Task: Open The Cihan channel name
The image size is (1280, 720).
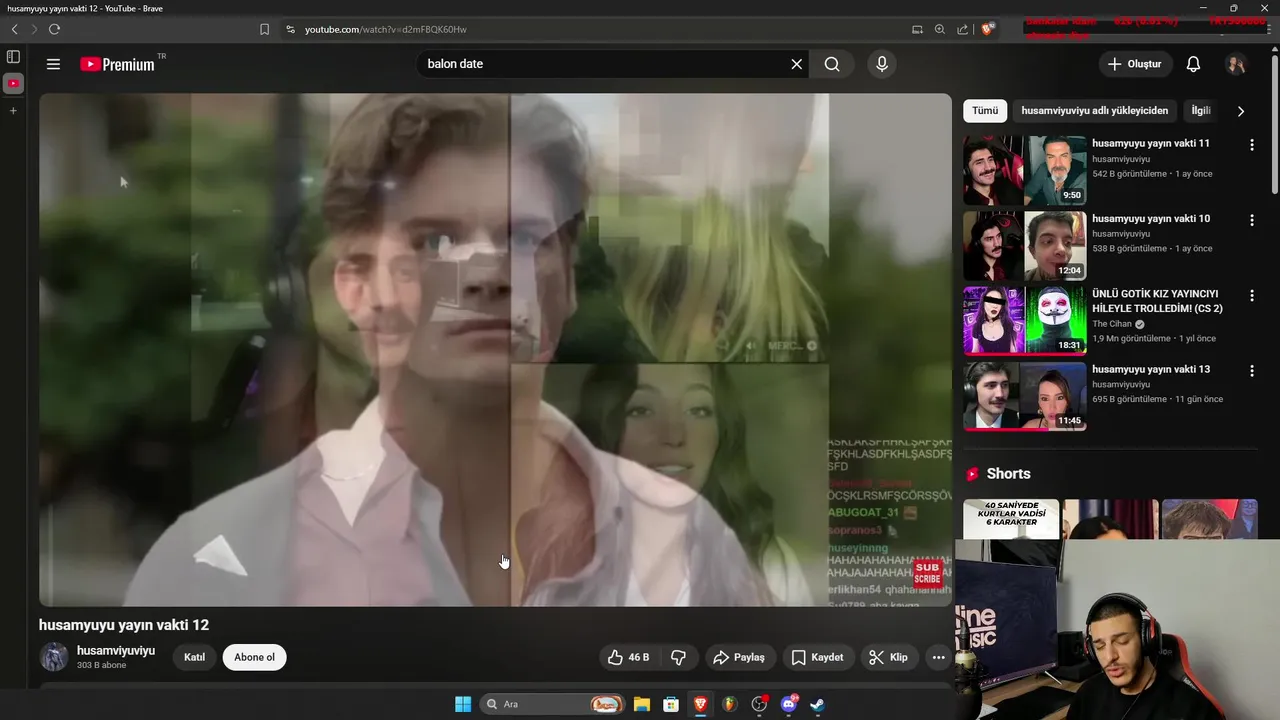Action: click(x=1113, y=324)
